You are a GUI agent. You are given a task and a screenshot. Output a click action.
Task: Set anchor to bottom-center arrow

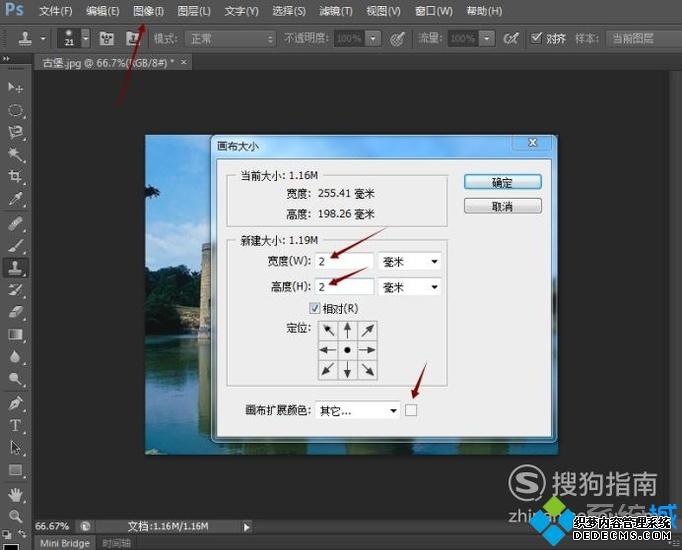pos(348,370)
